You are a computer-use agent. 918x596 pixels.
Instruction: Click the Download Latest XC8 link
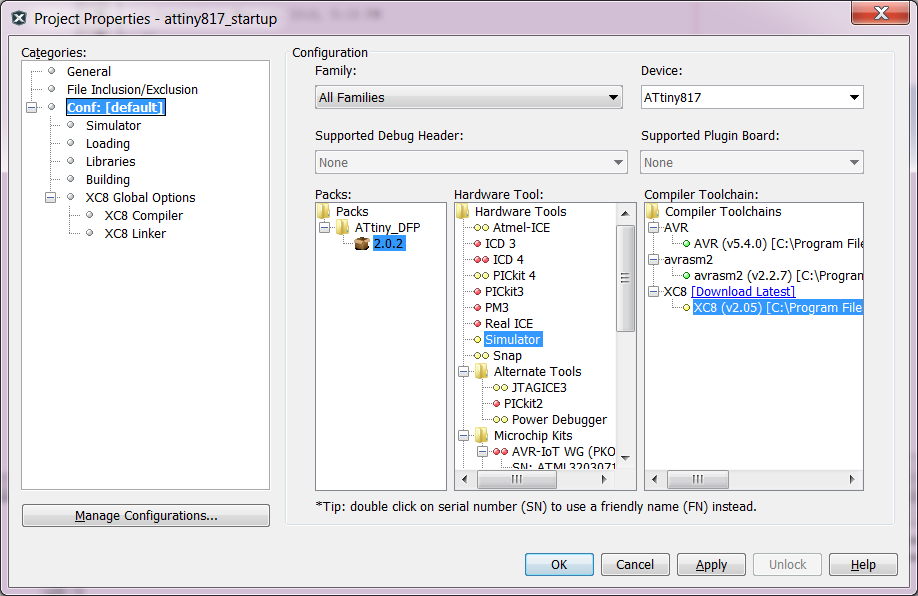[743, 292]
